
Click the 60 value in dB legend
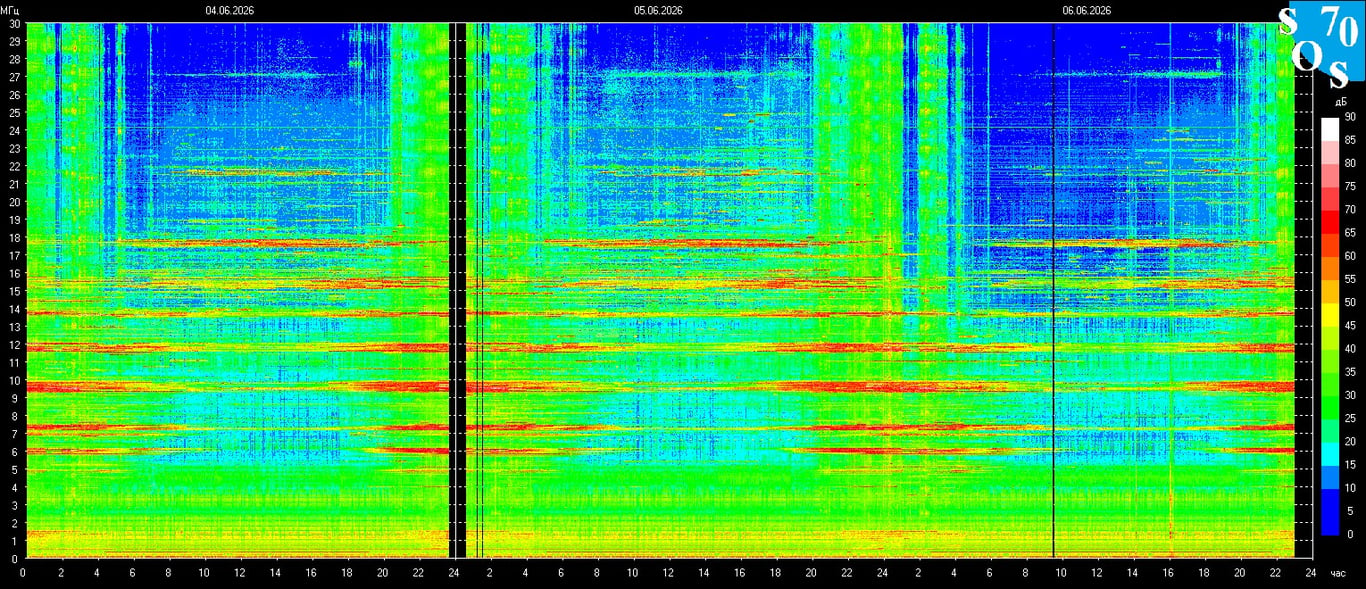(x=1350, y=256)
